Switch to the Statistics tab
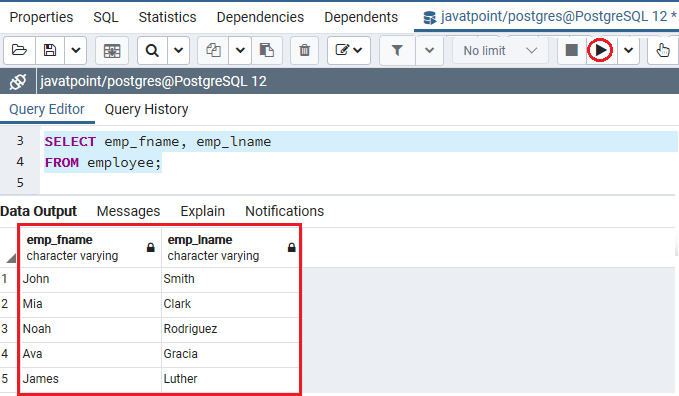Image resolution: width=679 pixels, height=396 pixels. (167, 17)
